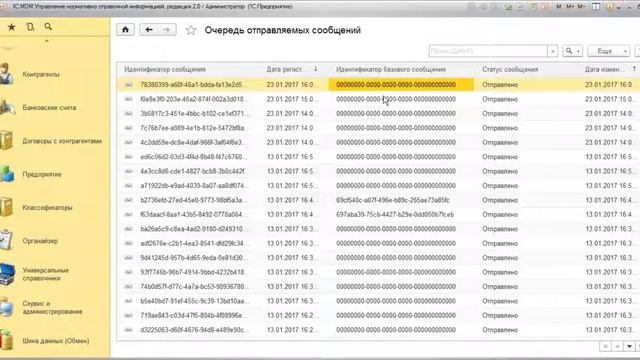This screenshot has width=640, height=360.
Task: Toggle the panel layout icon in title bar
Action: coord(596,7)
